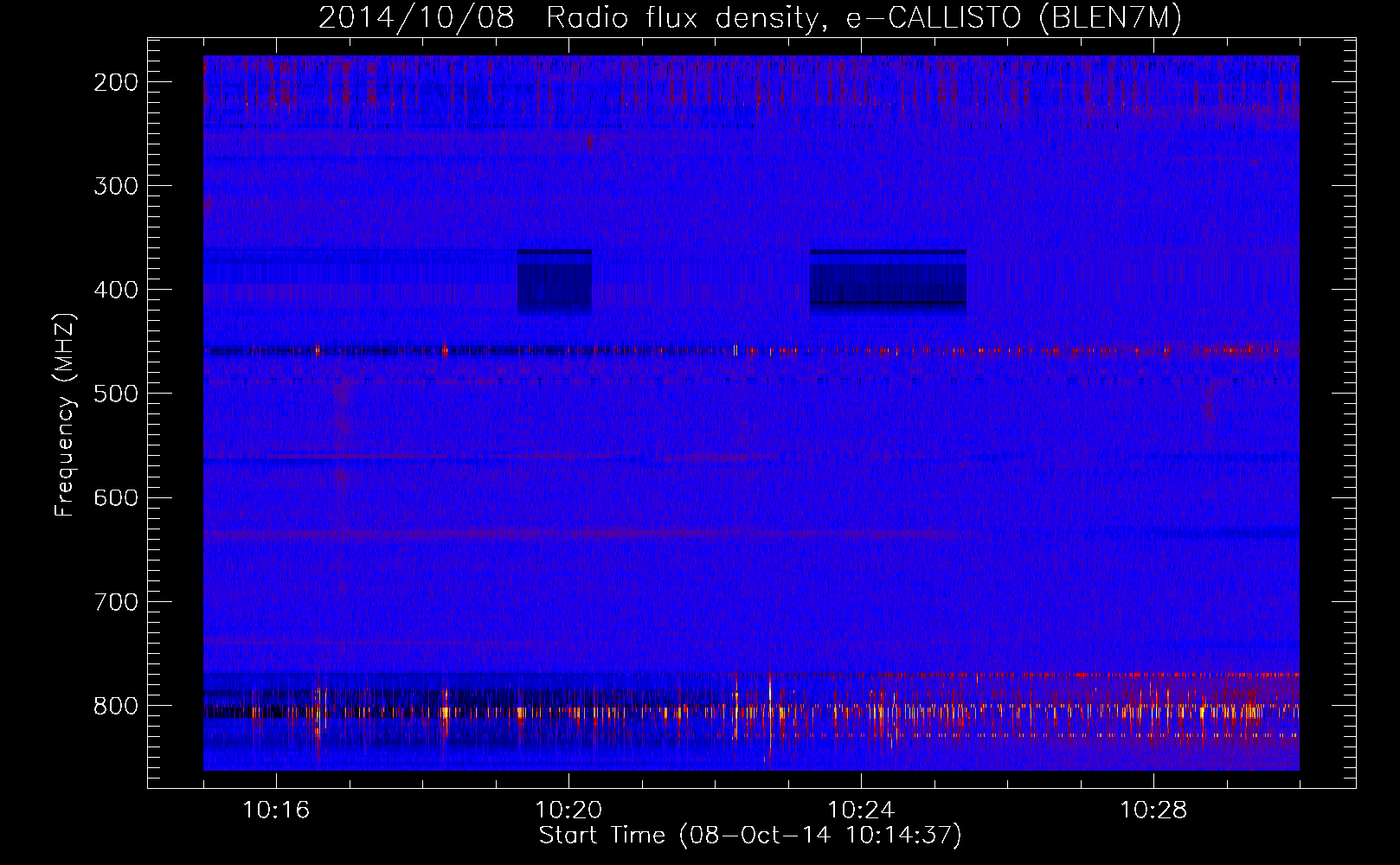Select the '200' frequency axis label
This screenshot has height=865, width=1400.
(116, 82)
